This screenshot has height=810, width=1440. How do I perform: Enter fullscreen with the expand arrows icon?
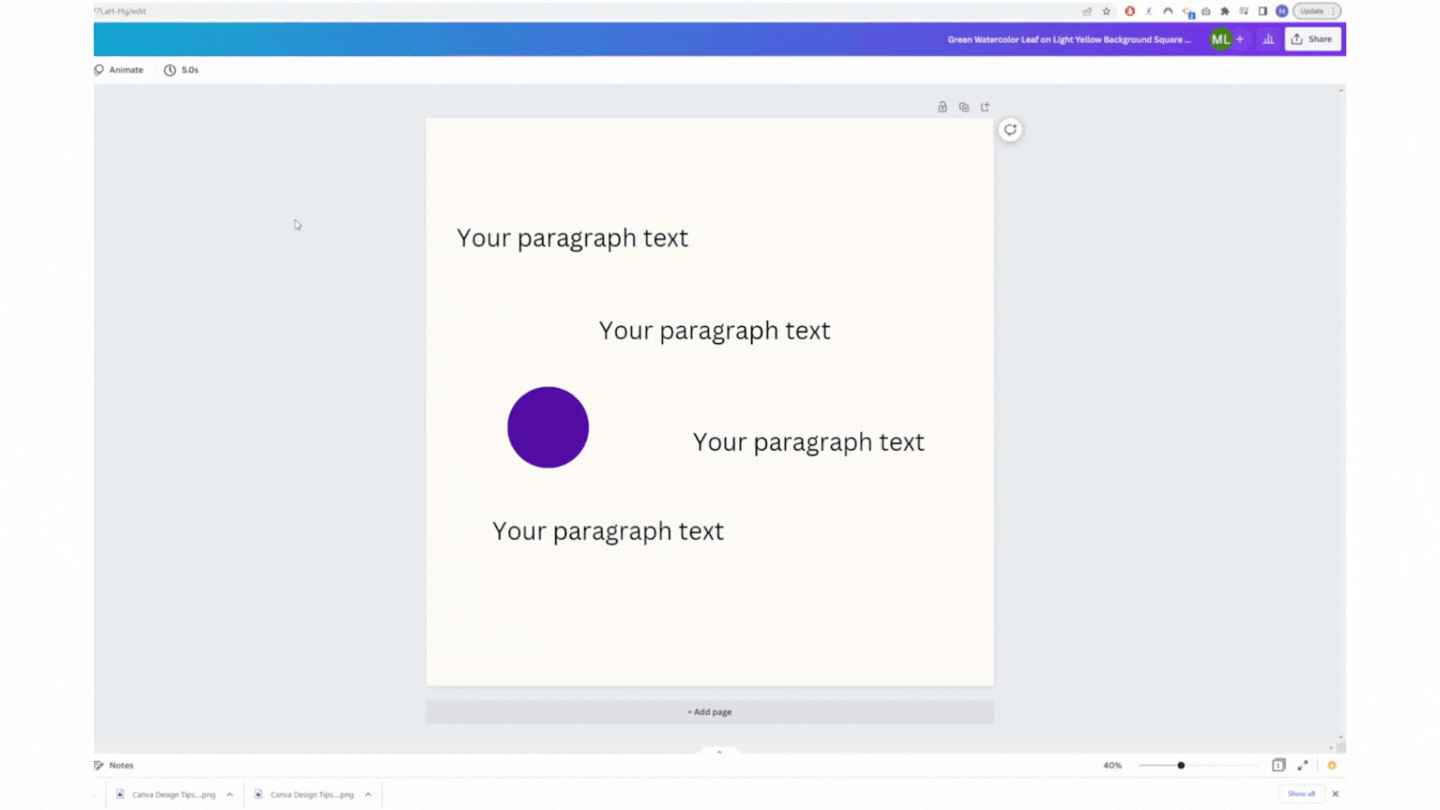[1303, 765]
